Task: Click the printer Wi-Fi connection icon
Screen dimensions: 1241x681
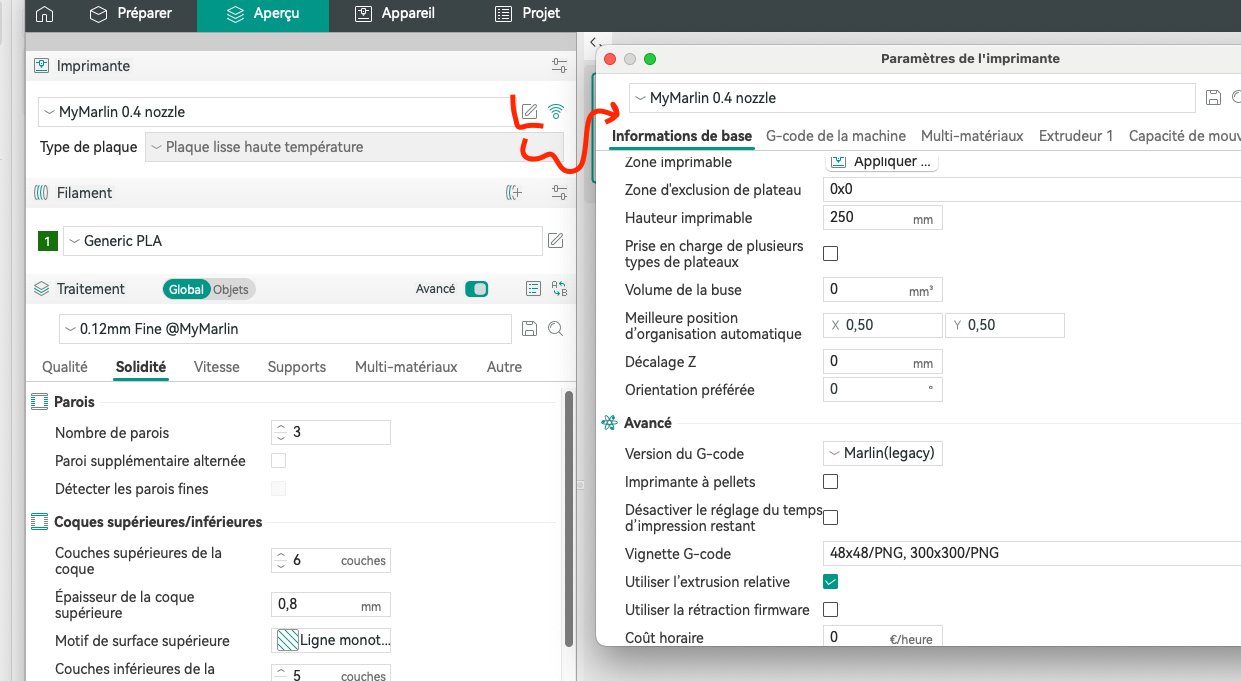Action: click(556, 112)
